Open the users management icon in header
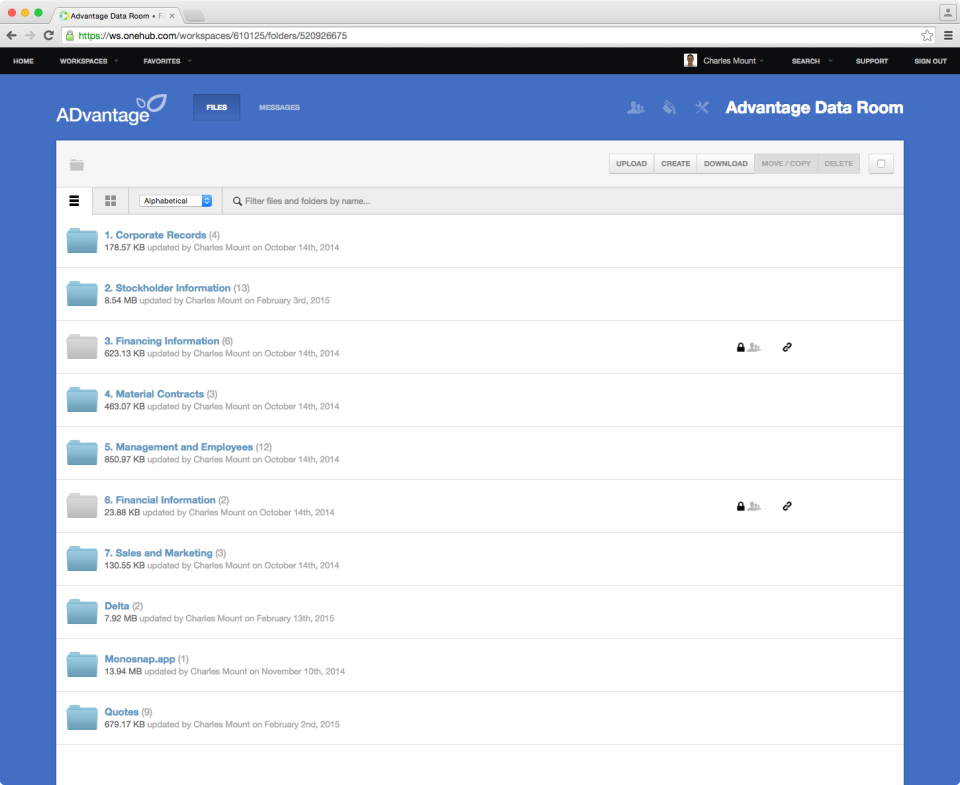This screenshot has height=785, width=960. [x=636, y=107]
